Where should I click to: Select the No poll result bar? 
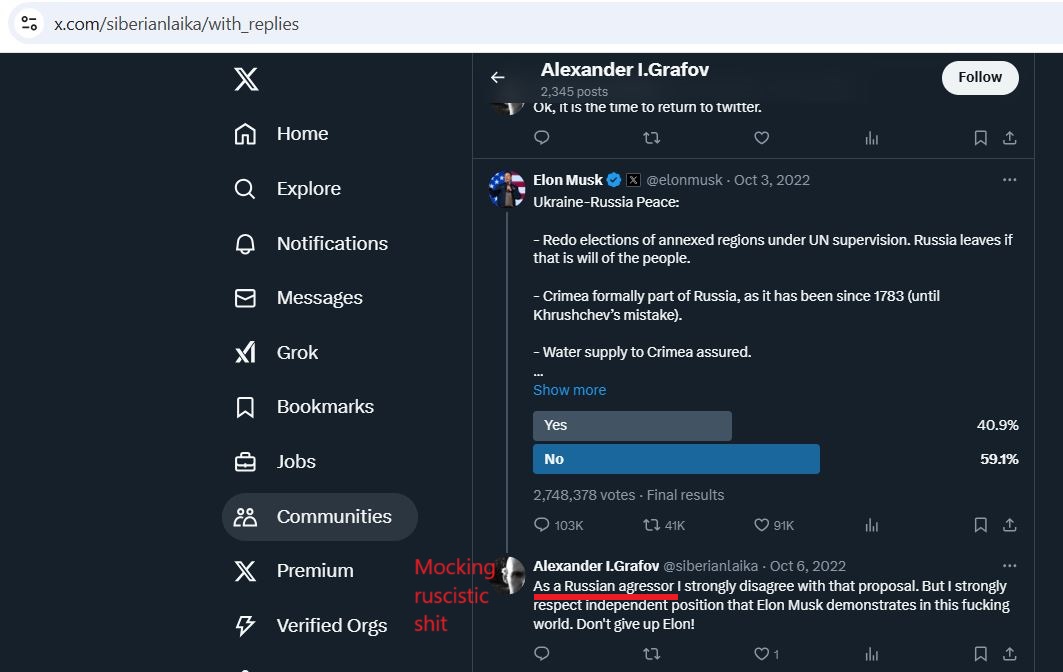pos(676,459)
